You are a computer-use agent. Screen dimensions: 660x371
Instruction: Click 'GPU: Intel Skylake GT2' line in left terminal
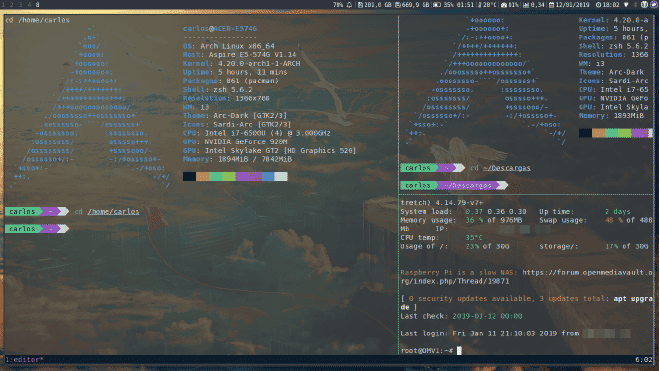[x=269, y=150]
